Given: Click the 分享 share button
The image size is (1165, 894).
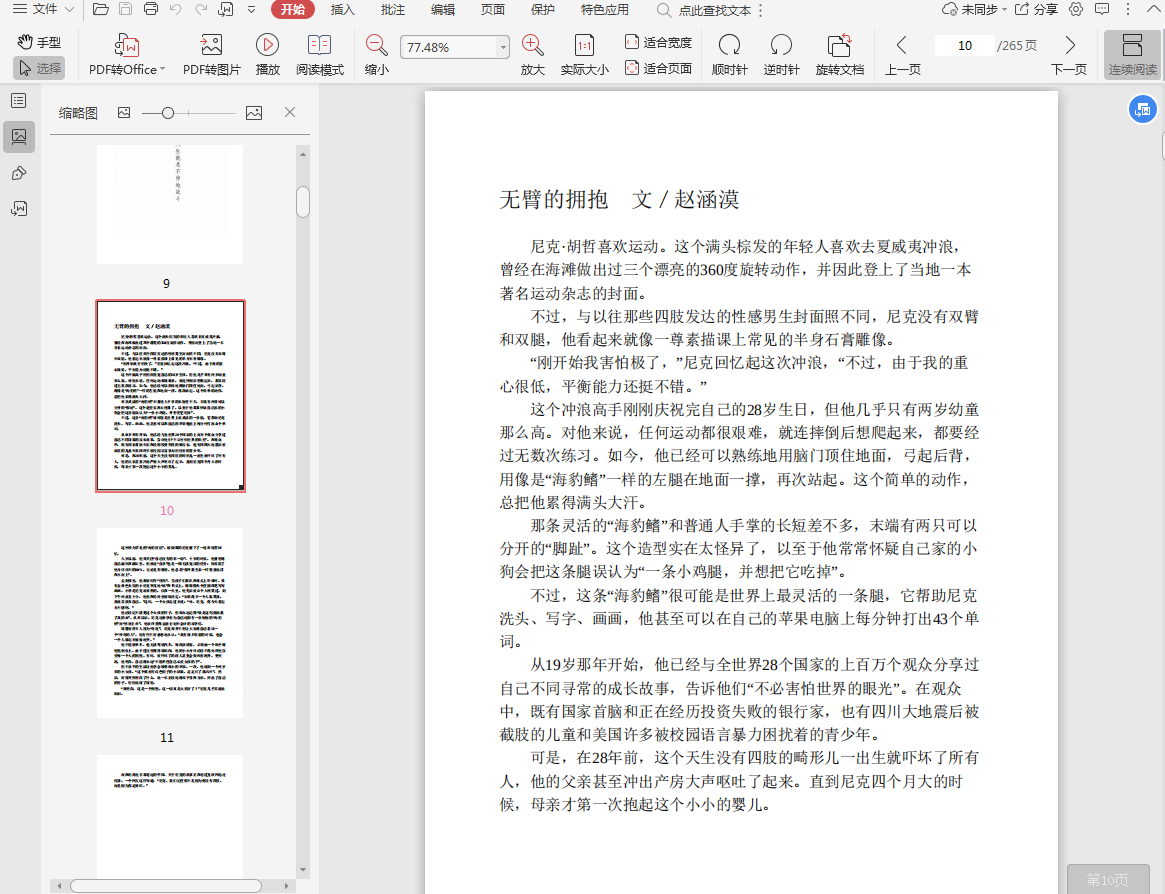Looking at the screenshot, I should click(1036, 10).
